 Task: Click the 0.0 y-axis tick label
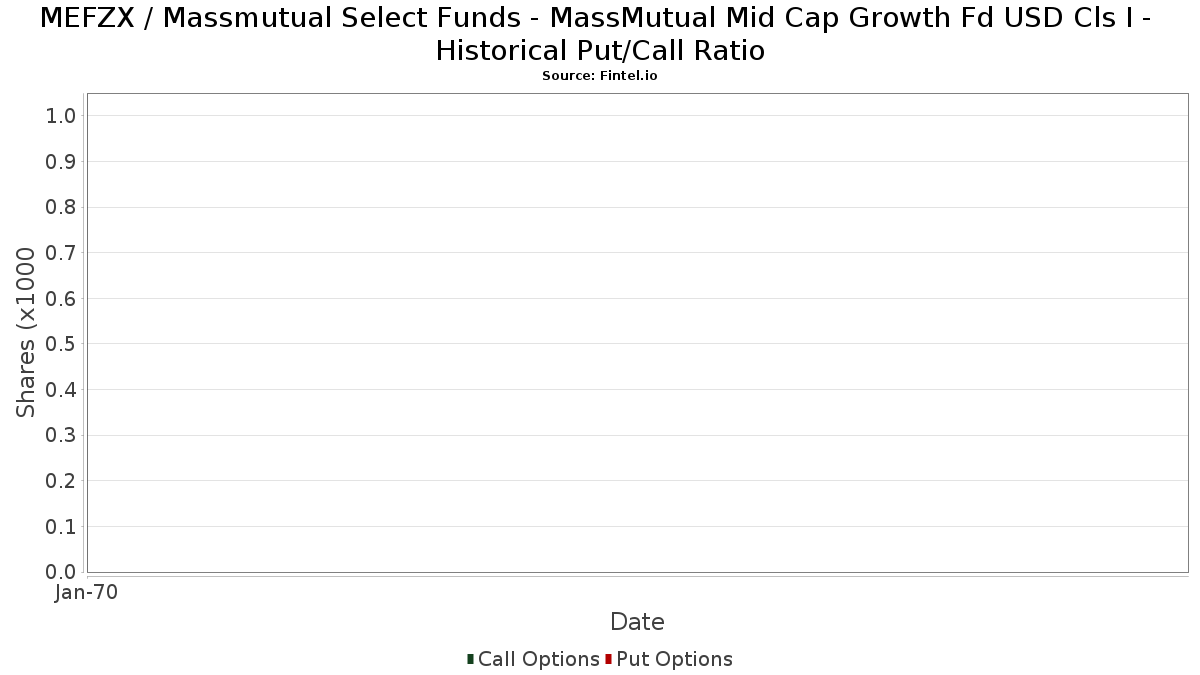61,572
